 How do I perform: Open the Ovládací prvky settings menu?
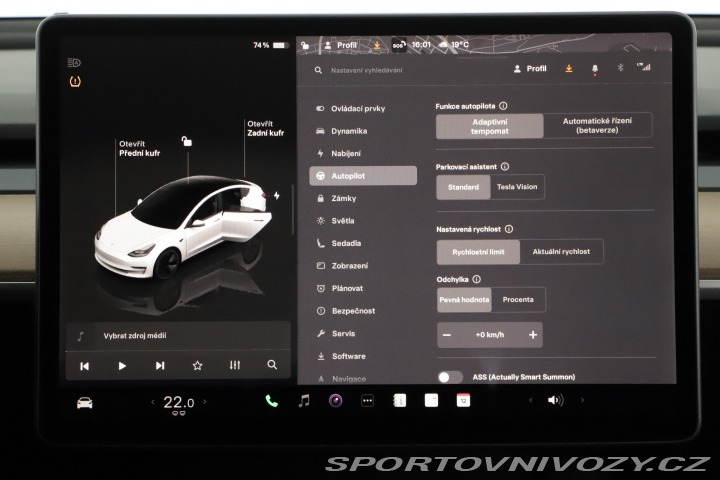click(x=351, y=109)
